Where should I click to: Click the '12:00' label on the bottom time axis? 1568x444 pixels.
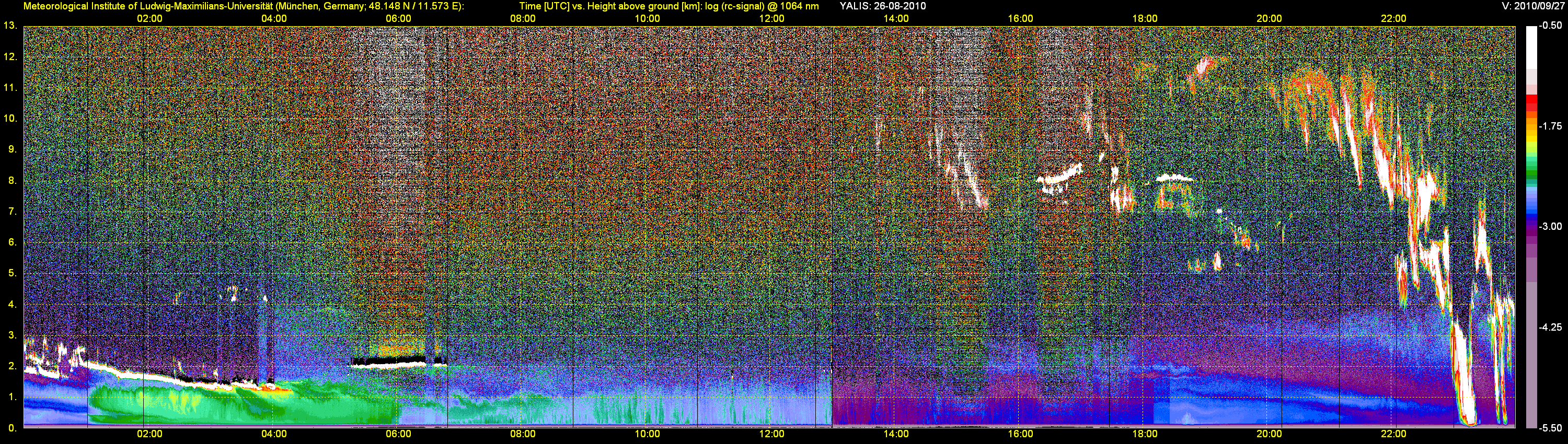tap(771, 434)
